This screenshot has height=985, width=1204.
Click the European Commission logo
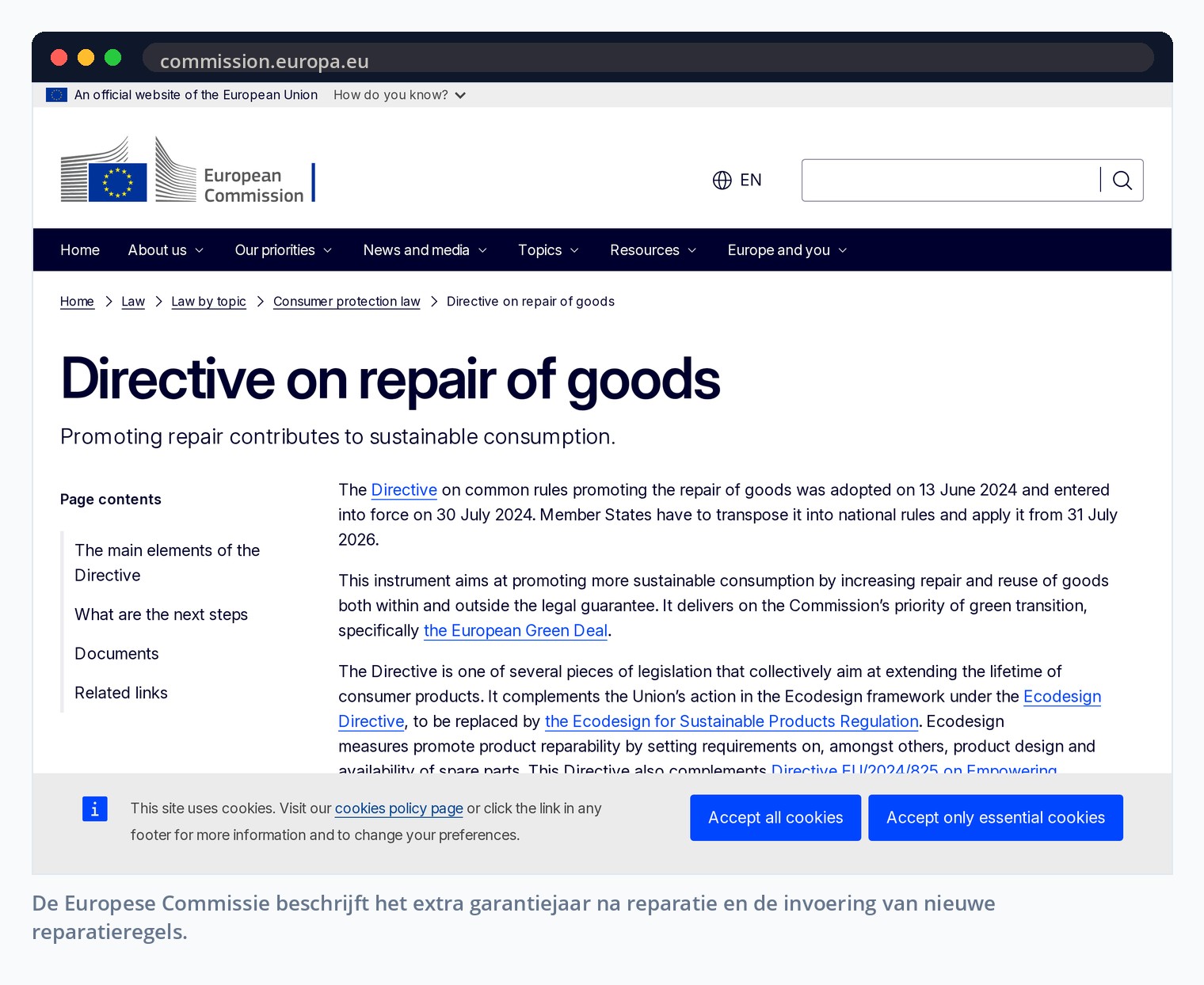point(188,169)
